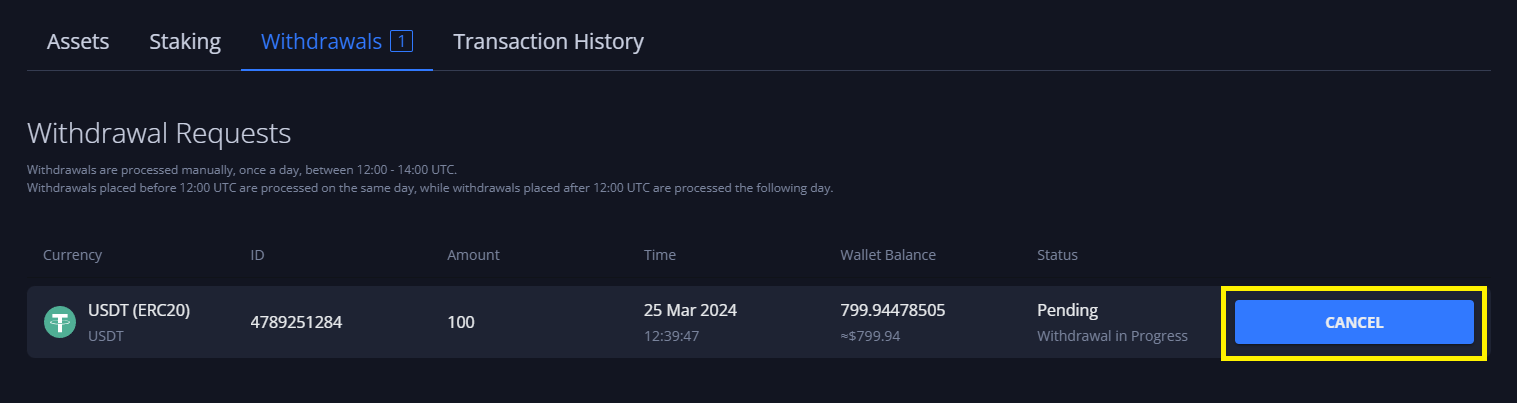
Task: Cancel the pending USDT withdrawal
Action: point(1353,322)
